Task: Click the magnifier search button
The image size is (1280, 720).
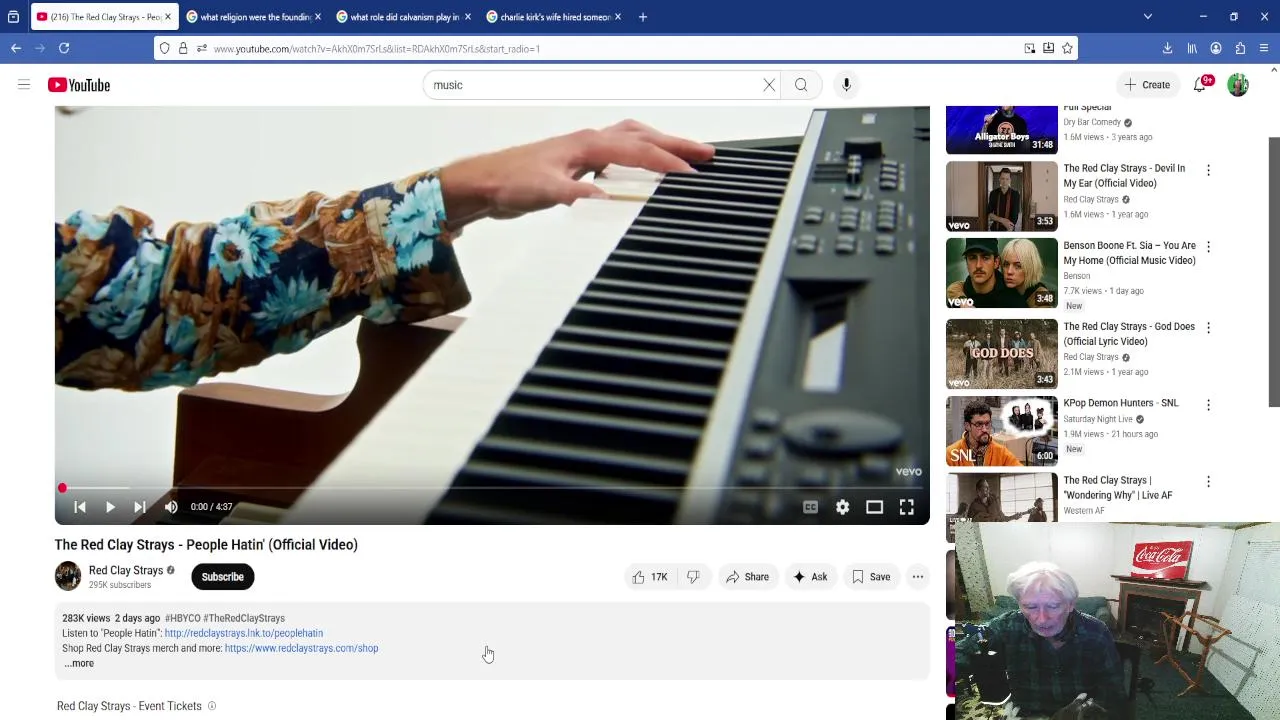Action: (x=801, y=85)
